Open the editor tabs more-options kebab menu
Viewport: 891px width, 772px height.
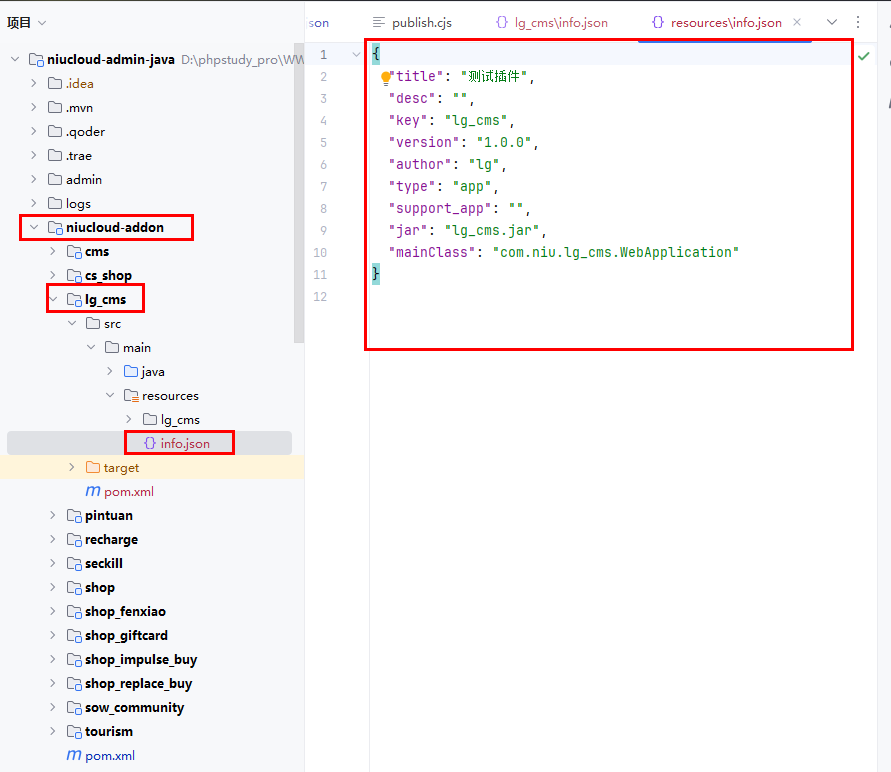tap(858, 22)
